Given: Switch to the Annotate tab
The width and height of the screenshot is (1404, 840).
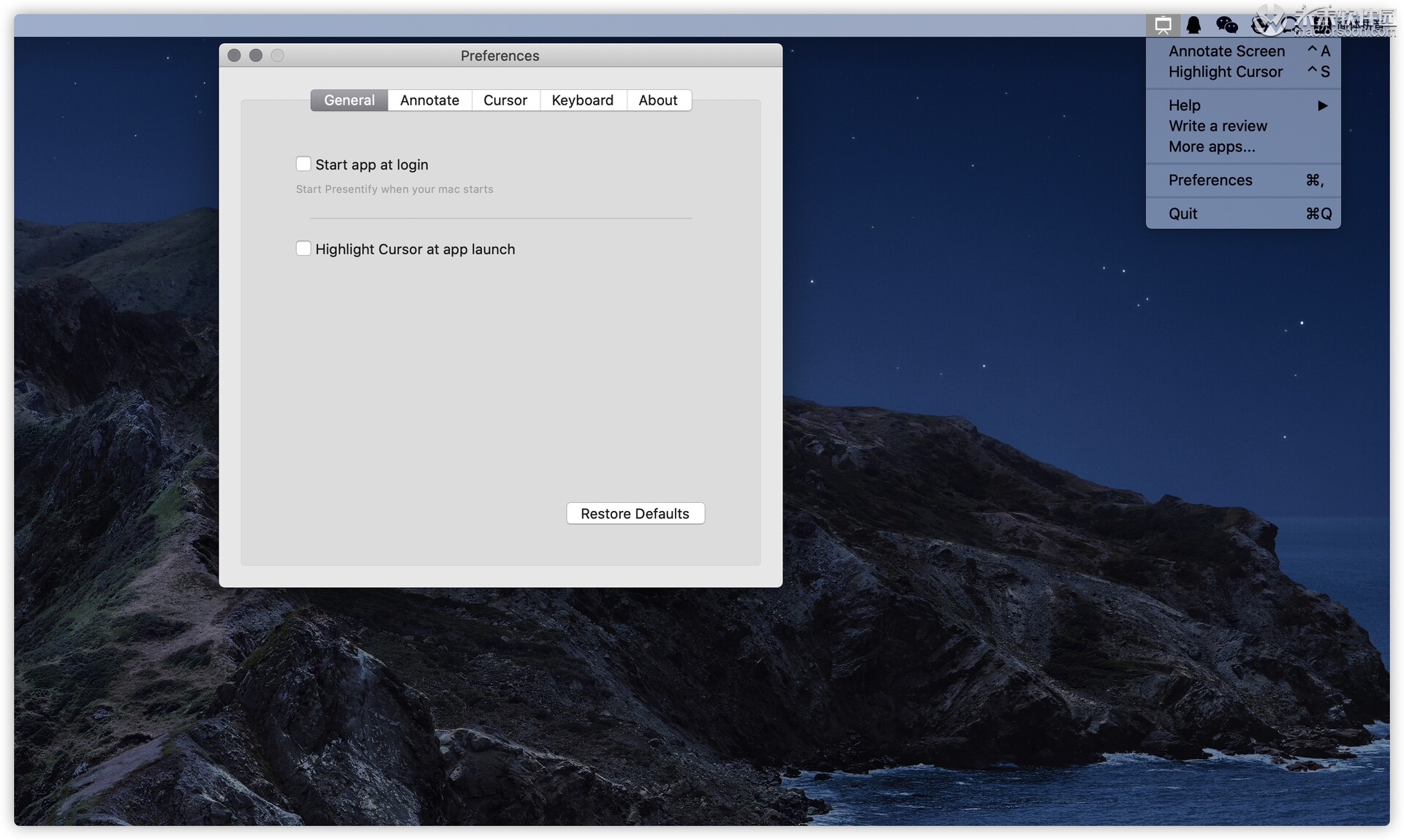Looking at the screenshot, I should click(429, 100).
